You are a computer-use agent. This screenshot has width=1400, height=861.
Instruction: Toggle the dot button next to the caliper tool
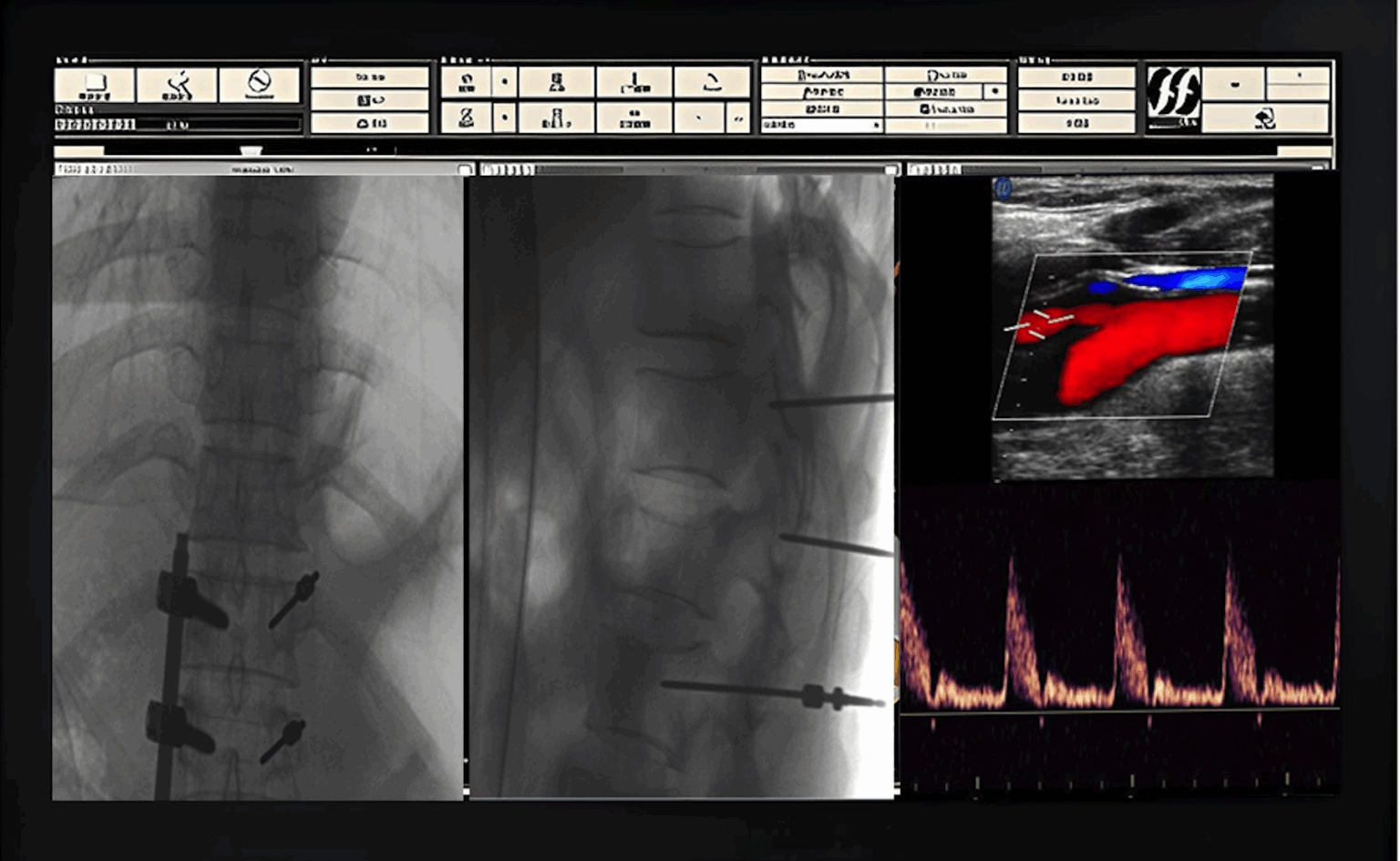pos(504,118)
